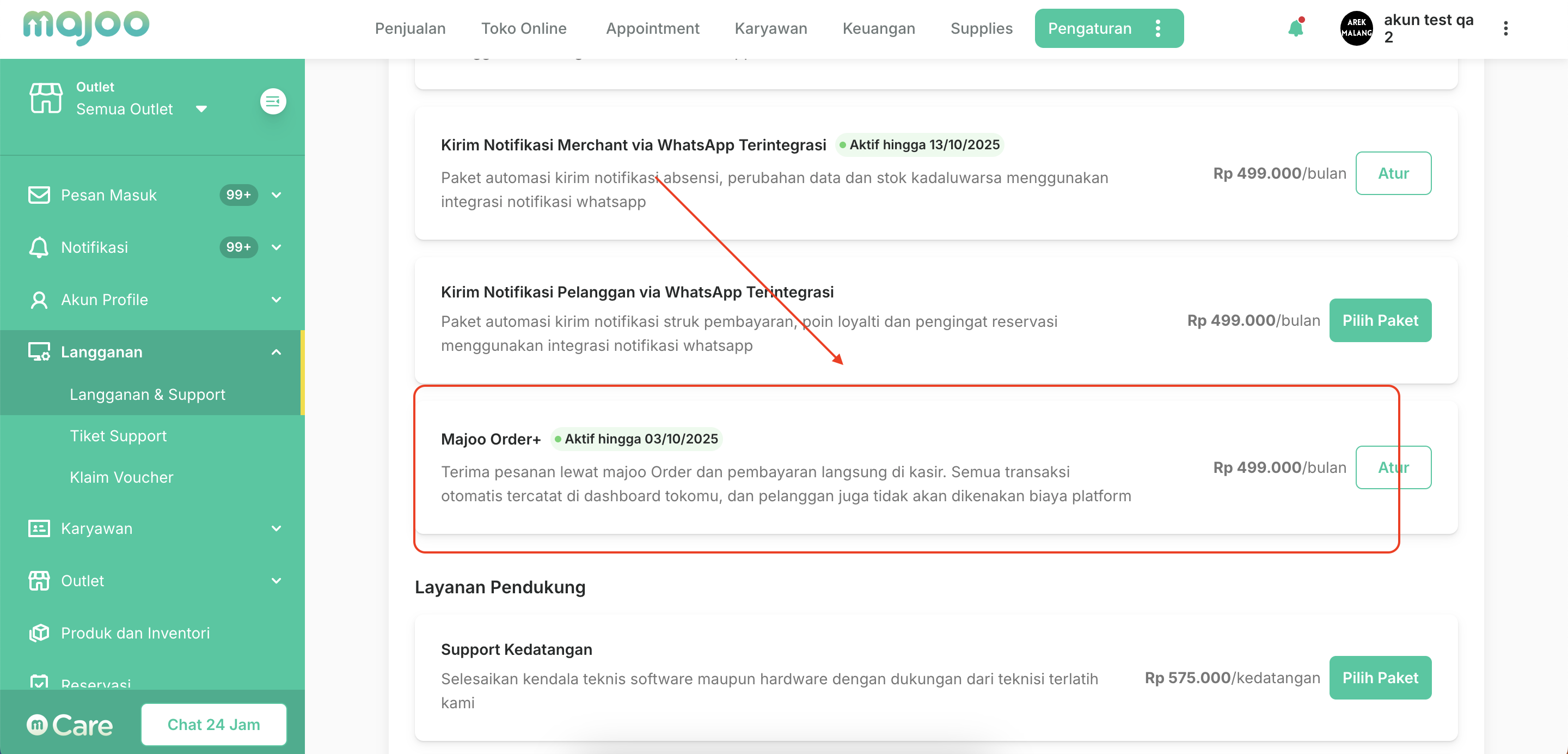Click the Akun Profile person icon
Viewport: 1568px width, 754px height.
coord(39,300)
